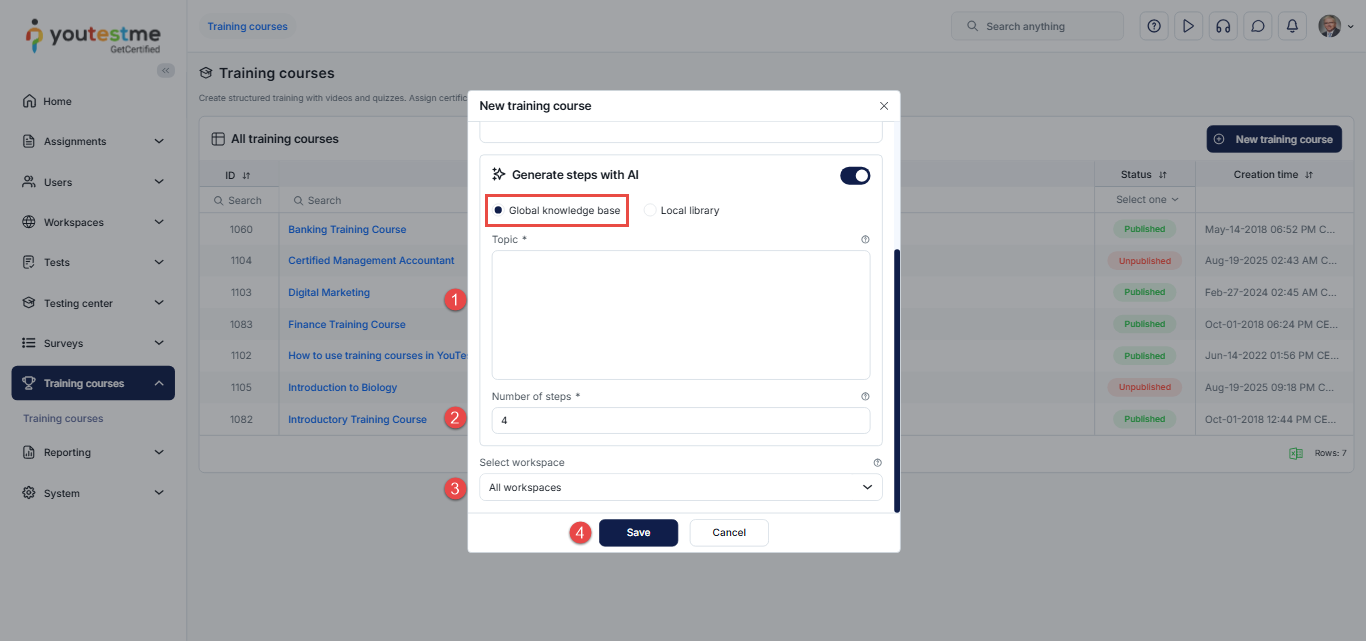Collapse the sidebar with double-arrow icon

point(166,70)
